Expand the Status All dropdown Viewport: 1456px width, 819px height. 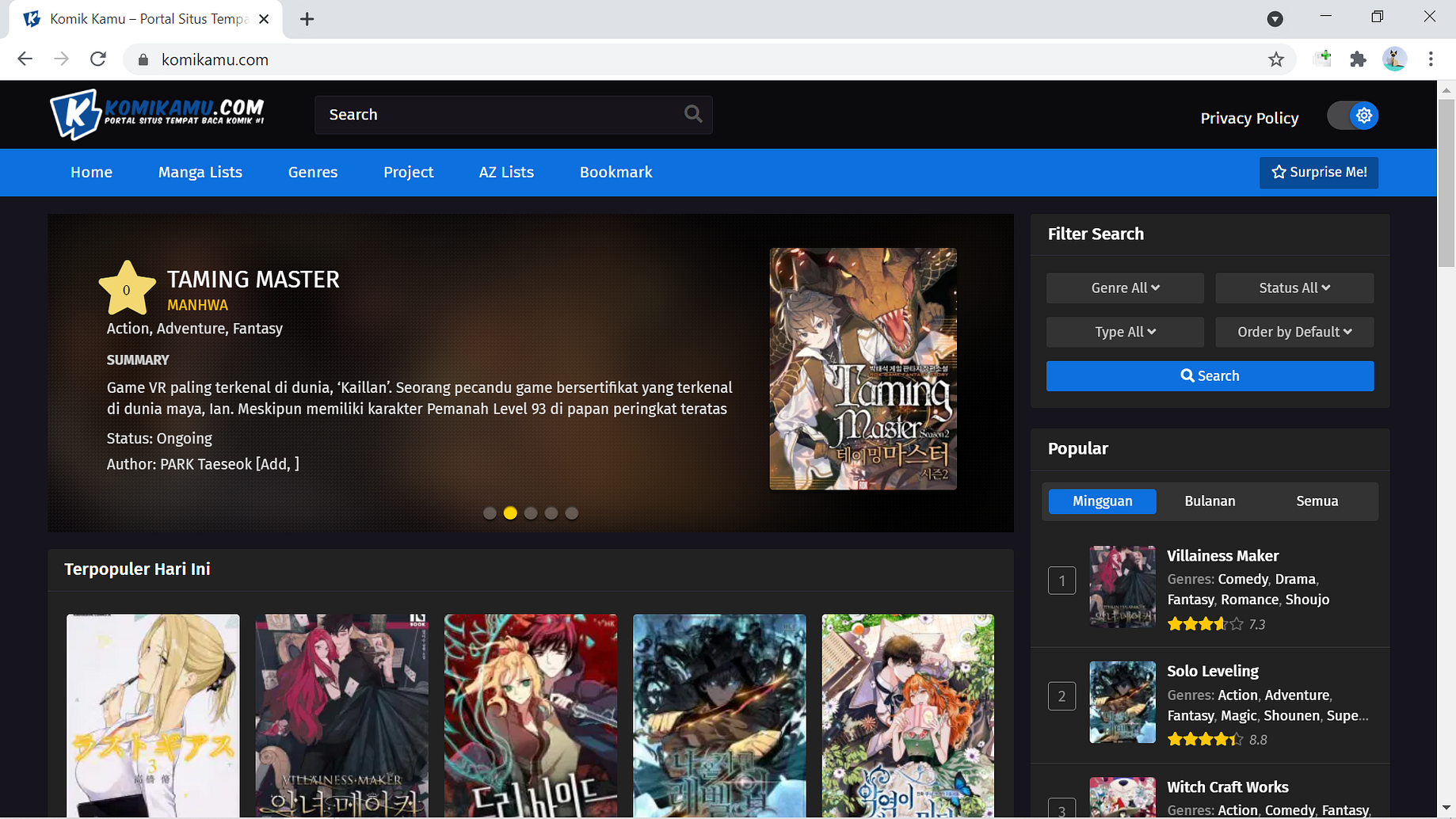(x=1294, y=288)
